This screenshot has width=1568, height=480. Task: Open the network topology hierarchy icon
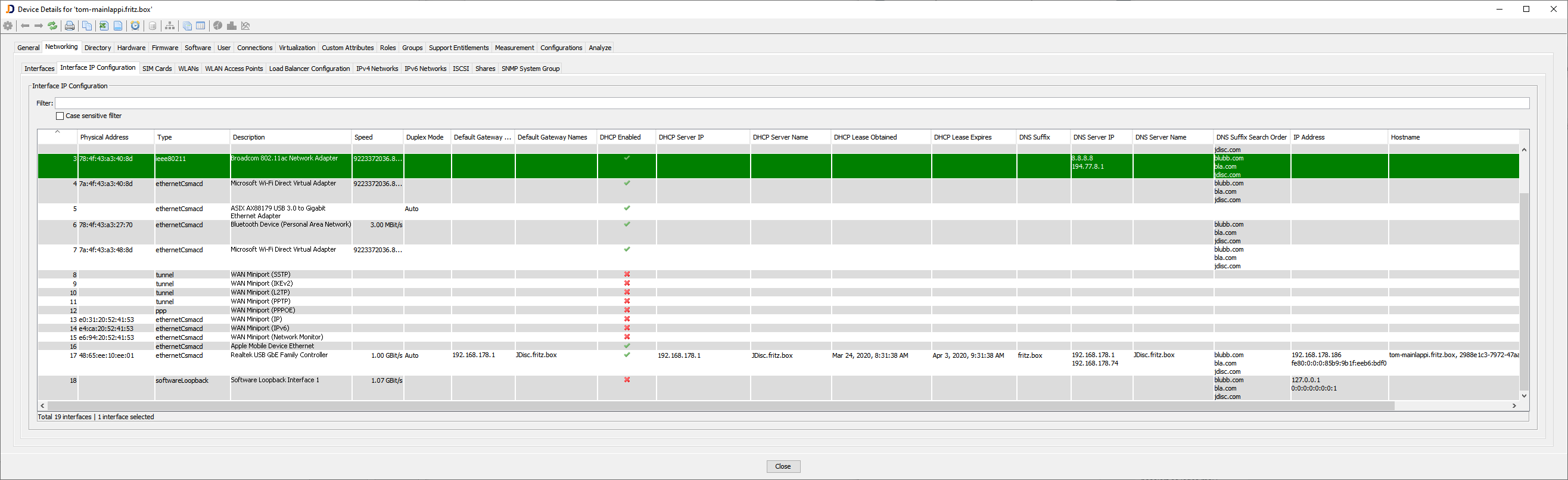pos(170,26)
